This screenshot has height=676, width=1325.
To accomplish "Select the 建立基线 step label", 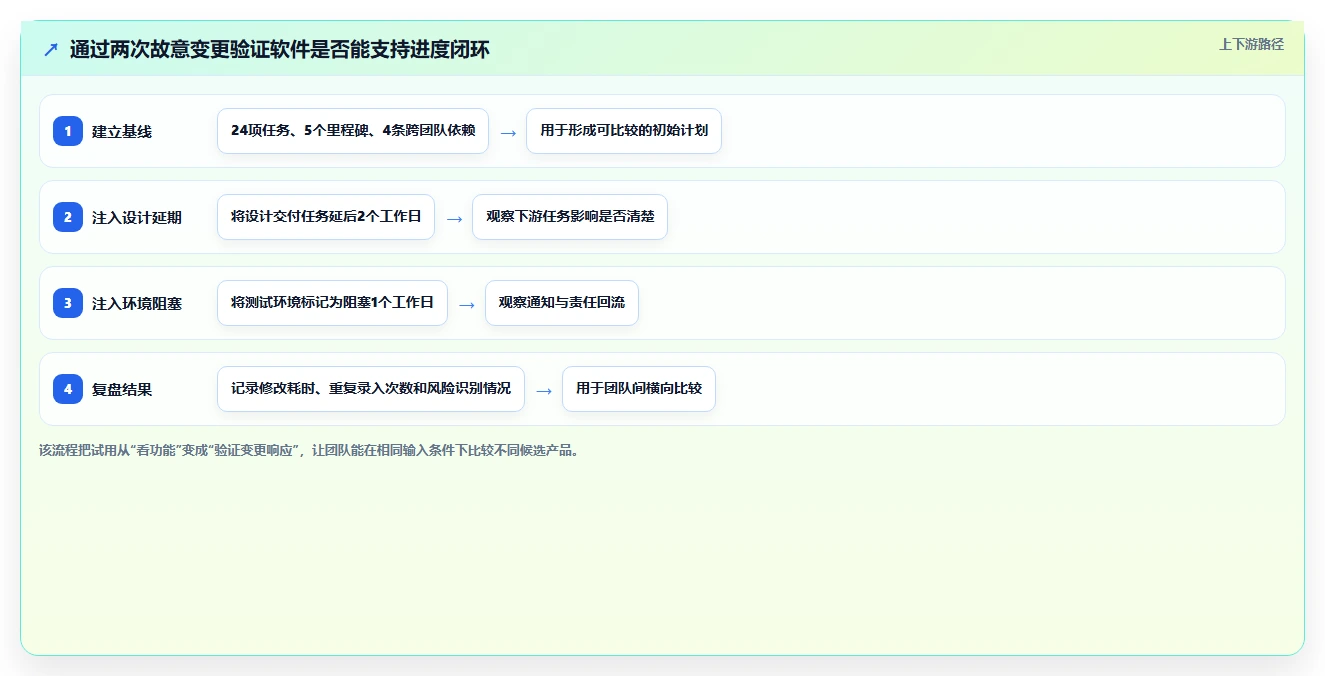I will (122, 131).
